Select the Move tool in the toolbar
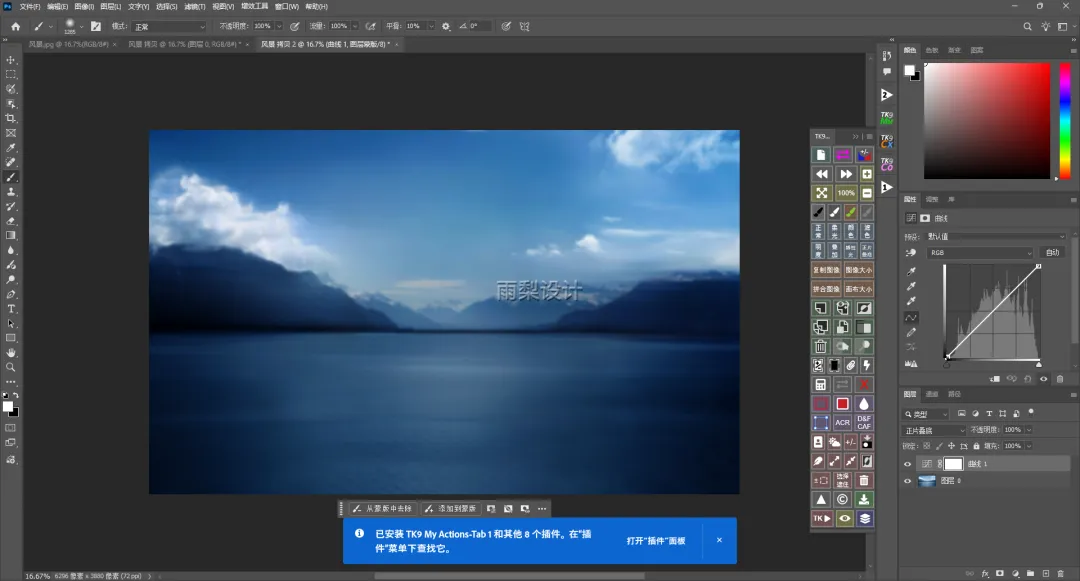The height and width of the screenshot is (581, 1080). (x=11, y=60)
